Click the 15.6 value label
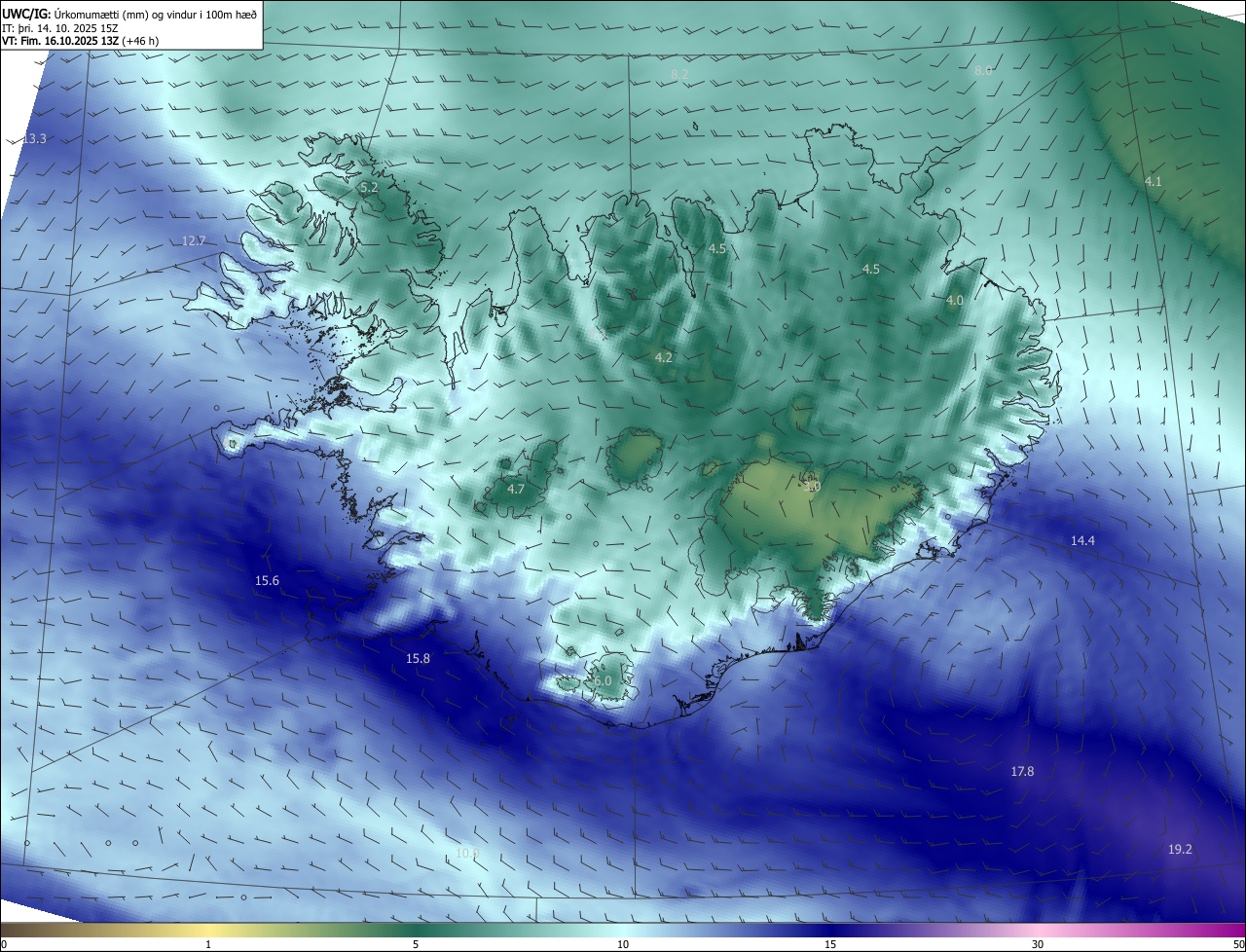Screen dimensions: 1246x952 pyautogui.click(x=267, y=580)
